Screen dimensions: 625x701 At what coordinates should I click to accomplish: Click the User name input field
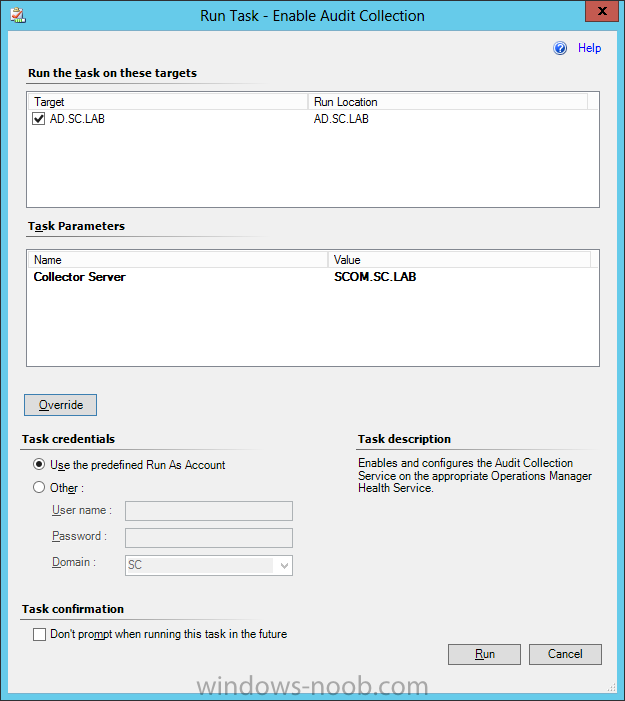(209, 511)
